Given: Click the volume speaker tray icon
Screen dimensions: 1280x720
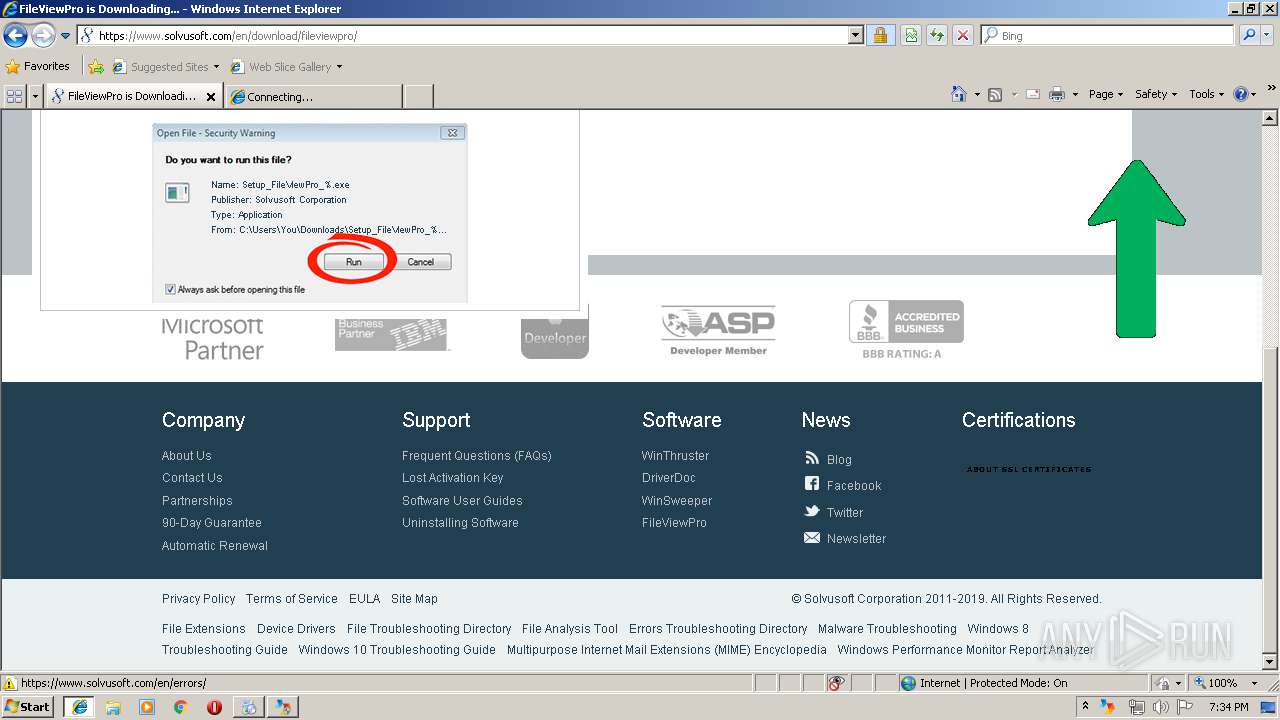Looking at the screenshot, I should tap(1160, 707).
